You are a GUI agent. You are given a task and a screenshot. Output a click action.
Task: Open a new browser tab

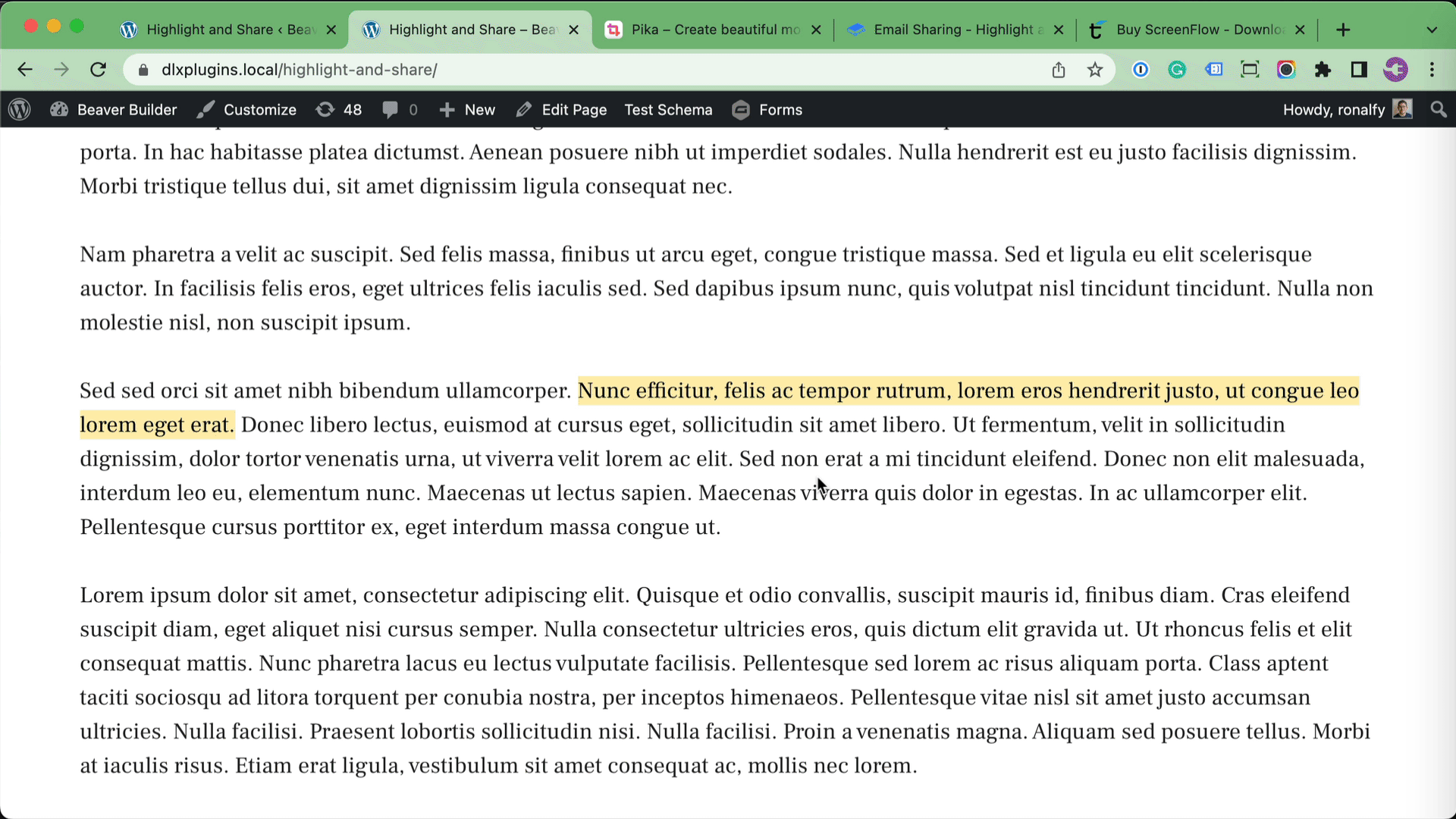click(x=1343, y=30)
